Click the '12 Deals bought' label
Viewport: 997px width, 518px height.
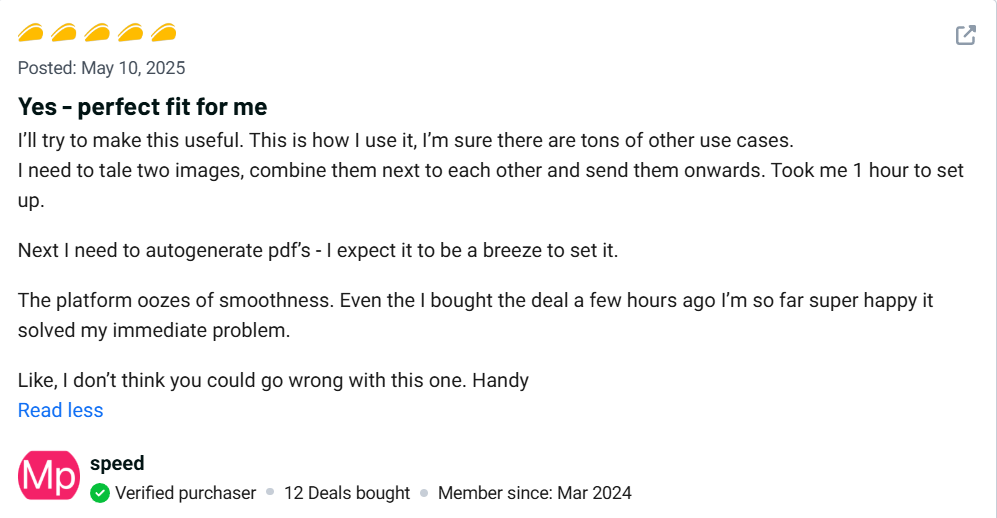347,493
